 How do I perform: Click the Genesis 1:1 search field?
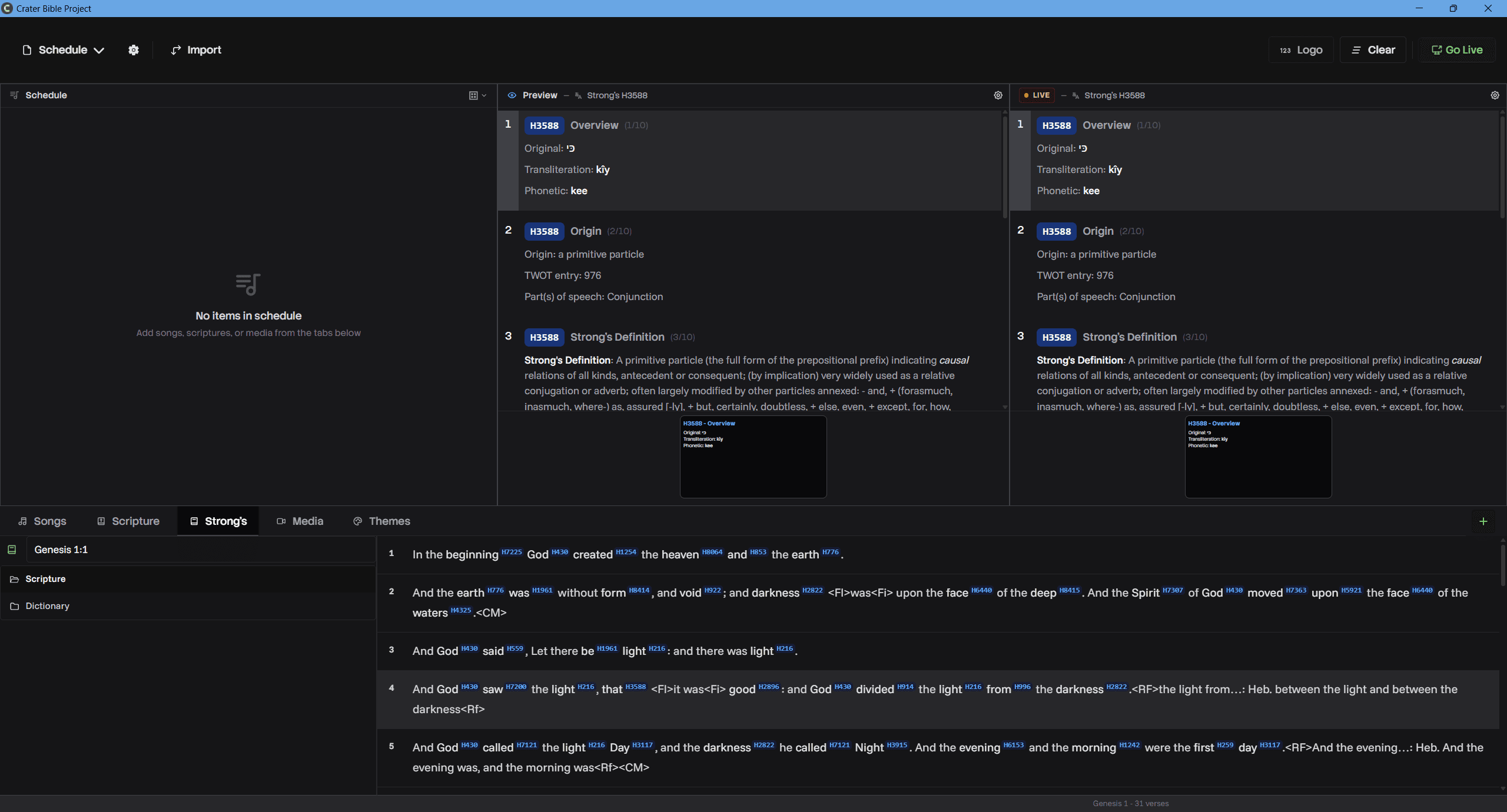[x=200, y=550]
